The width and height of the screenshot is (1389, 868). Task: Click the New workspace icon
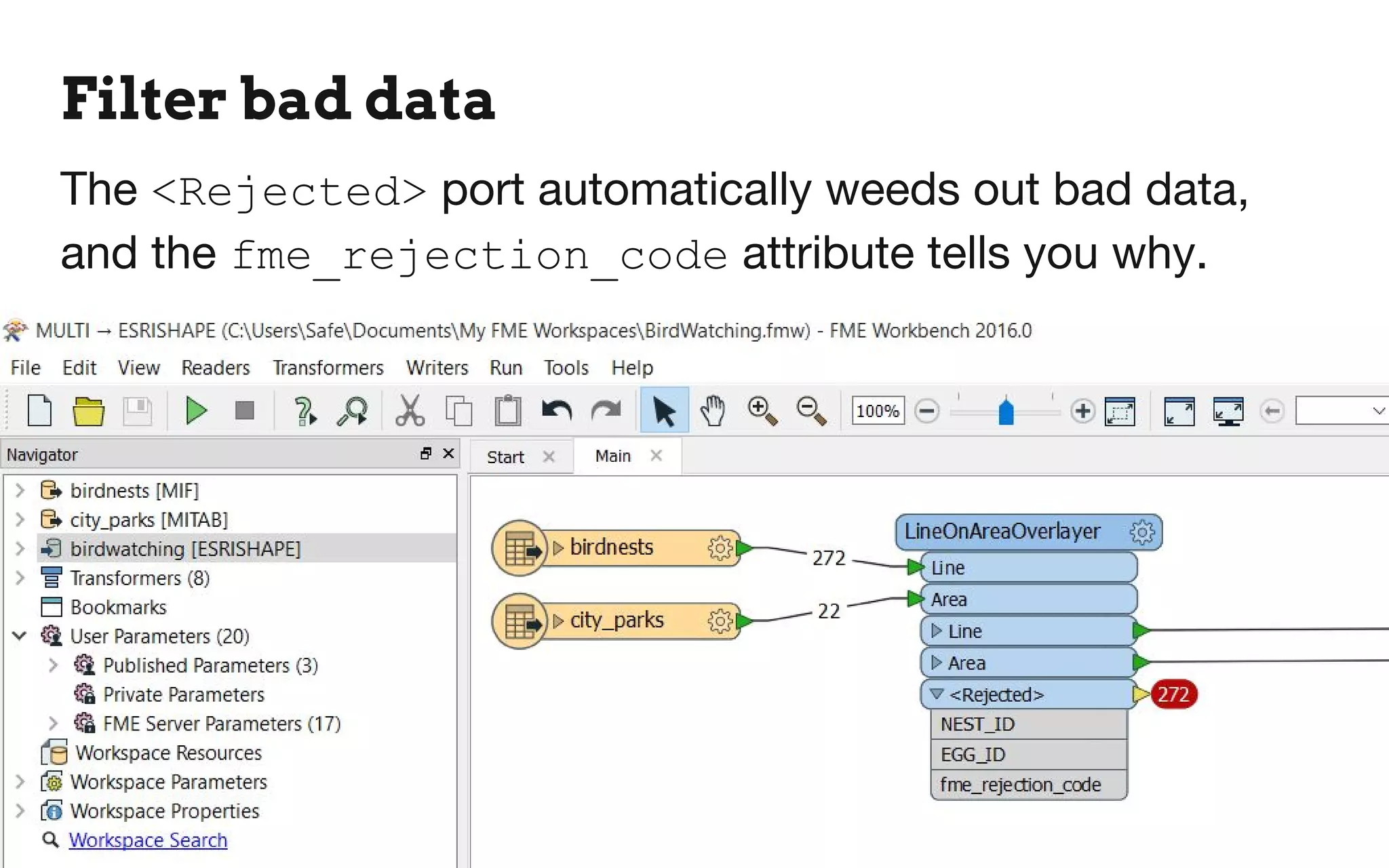(39, 411)
